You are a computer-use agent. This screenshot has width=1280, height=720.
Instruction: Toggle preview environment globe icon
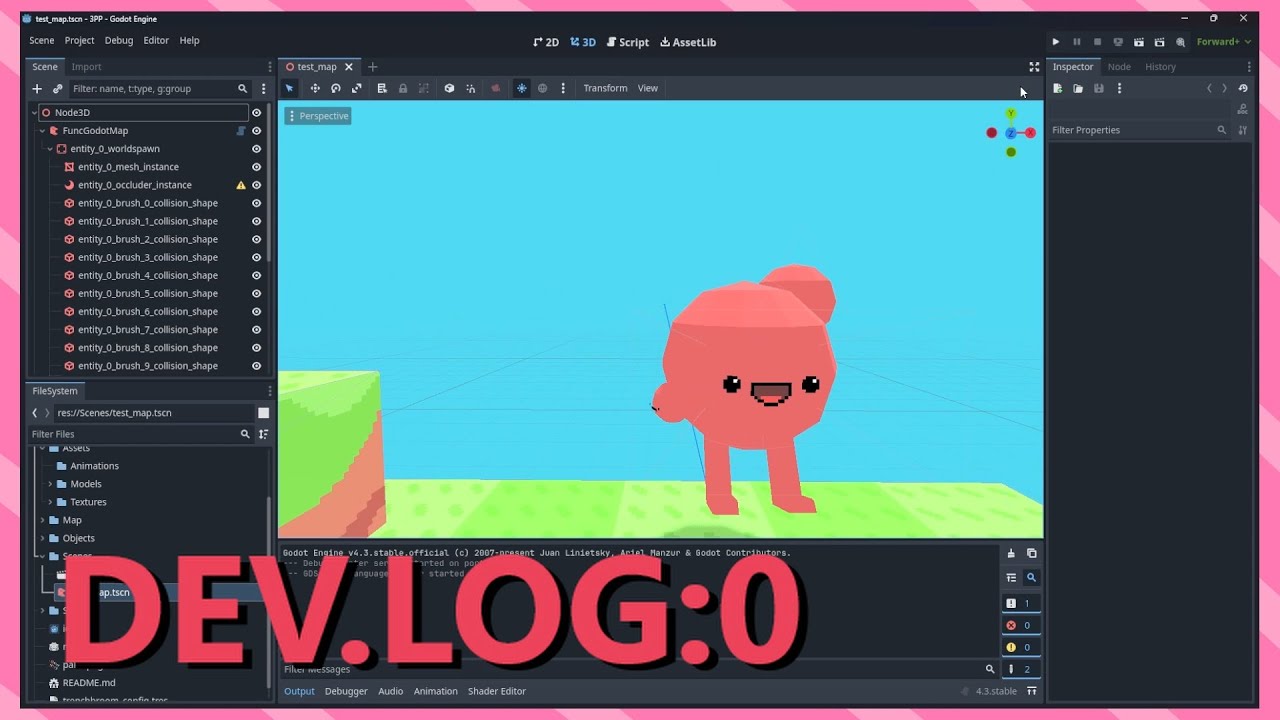tap(542, 88)
